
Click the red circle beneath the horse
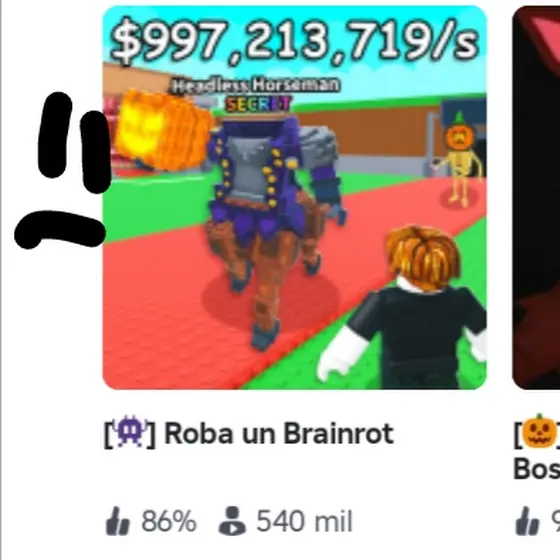pos(270,297)
